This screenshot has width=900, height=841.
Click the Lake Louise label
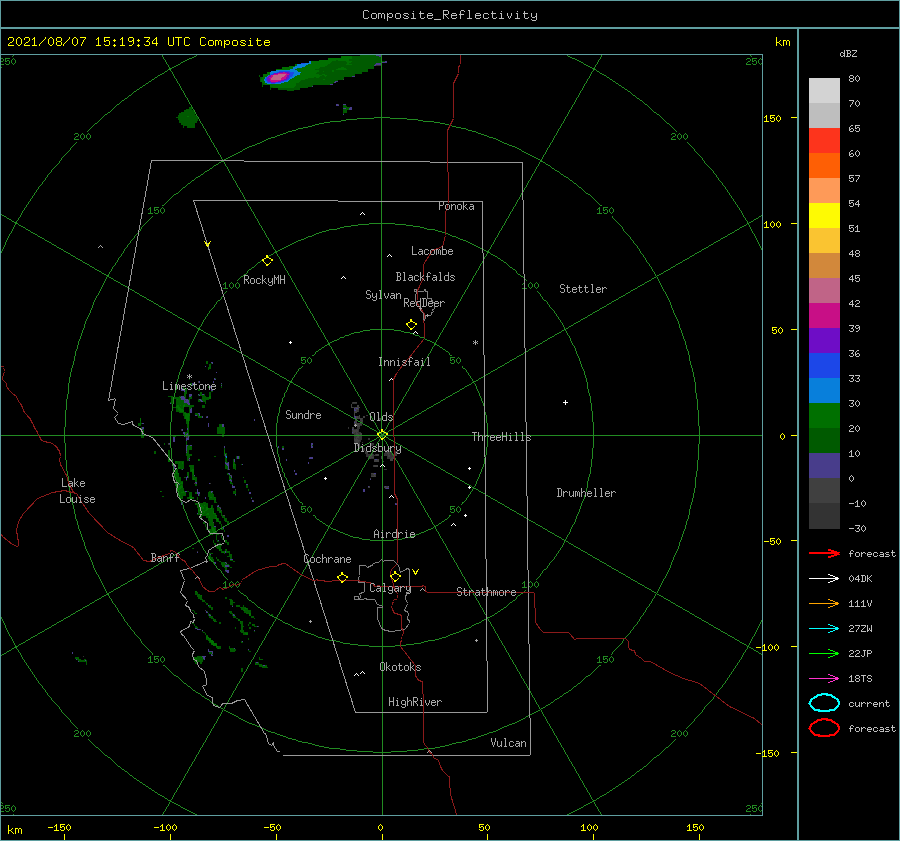(x=77, y=491)
